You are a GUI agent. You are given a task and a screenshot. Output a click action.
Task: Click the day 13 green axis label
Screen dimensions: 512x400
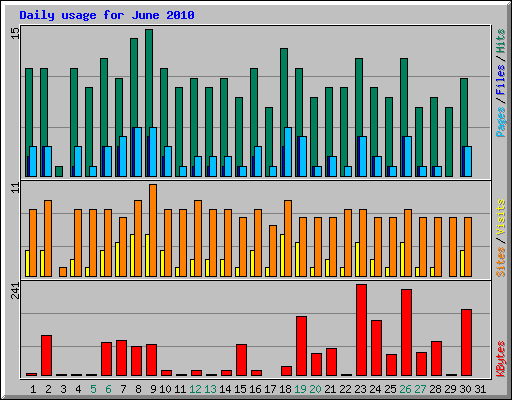[x=211, y=389]
